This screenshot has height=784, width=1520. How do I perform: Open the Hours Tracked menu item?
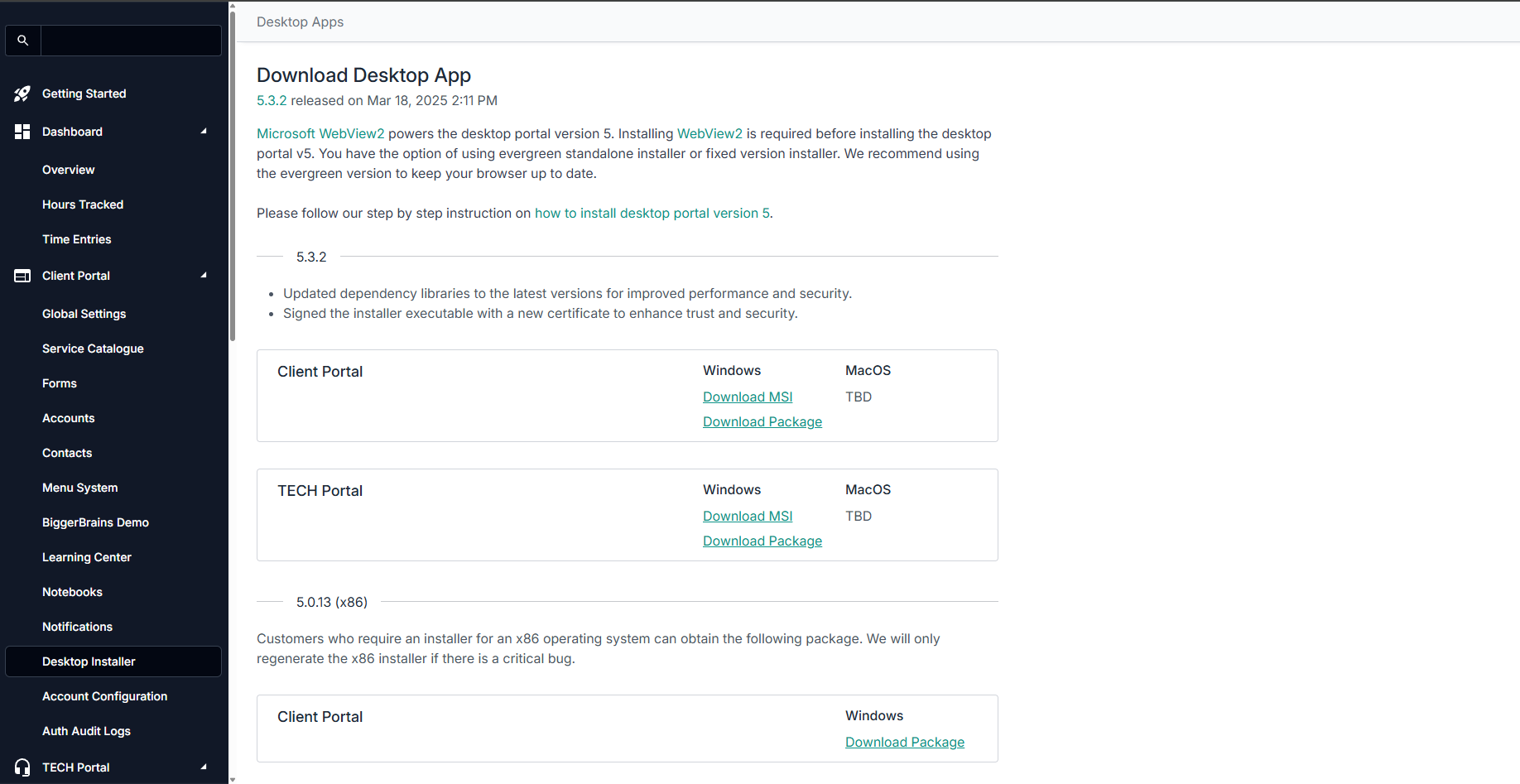(x=83, y=204)
